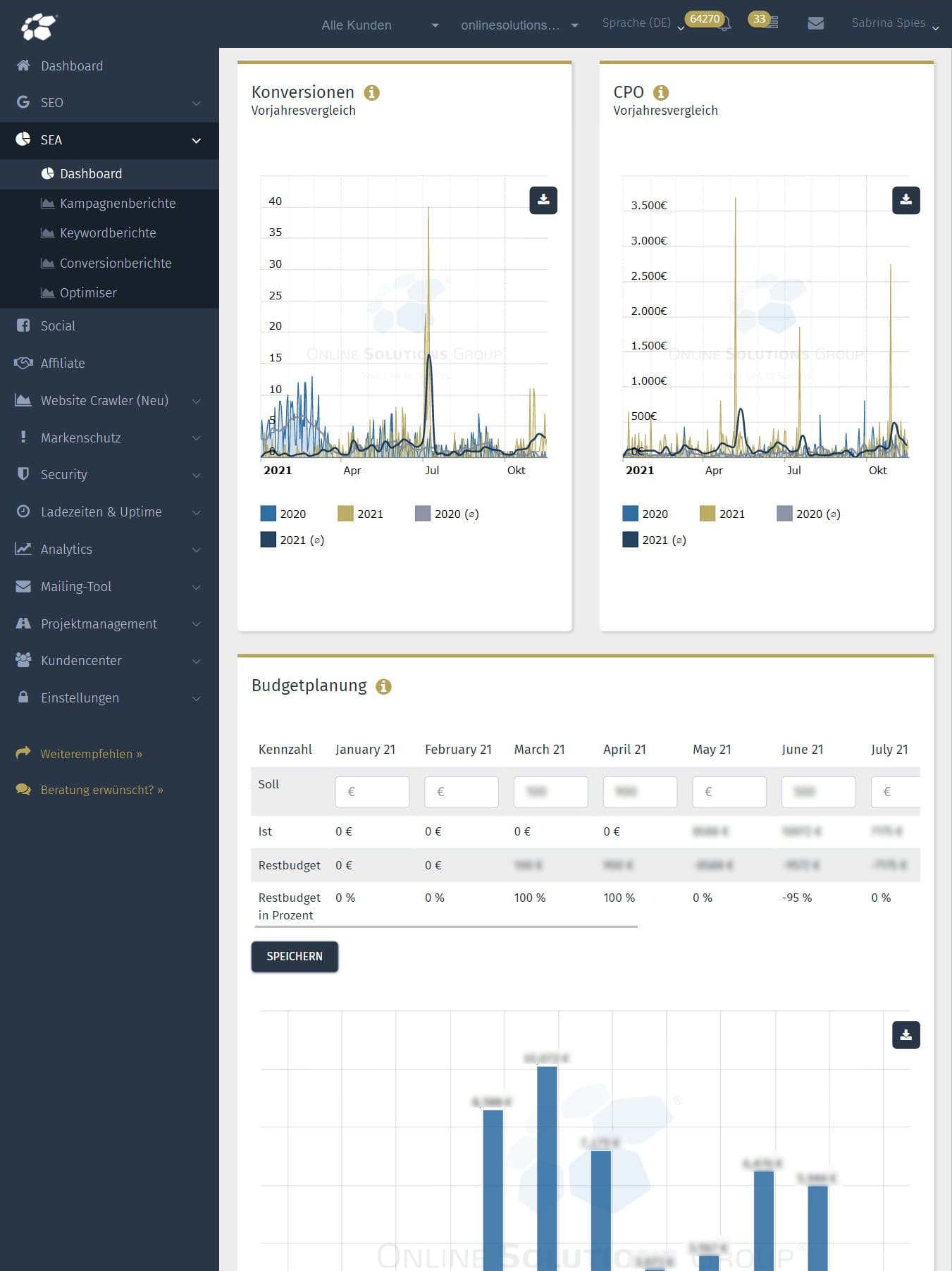This screenshot has height=1271, width=952.
Task: Click the Konversionen info icon
Action: pyautogui.click(x=371, y=92)
